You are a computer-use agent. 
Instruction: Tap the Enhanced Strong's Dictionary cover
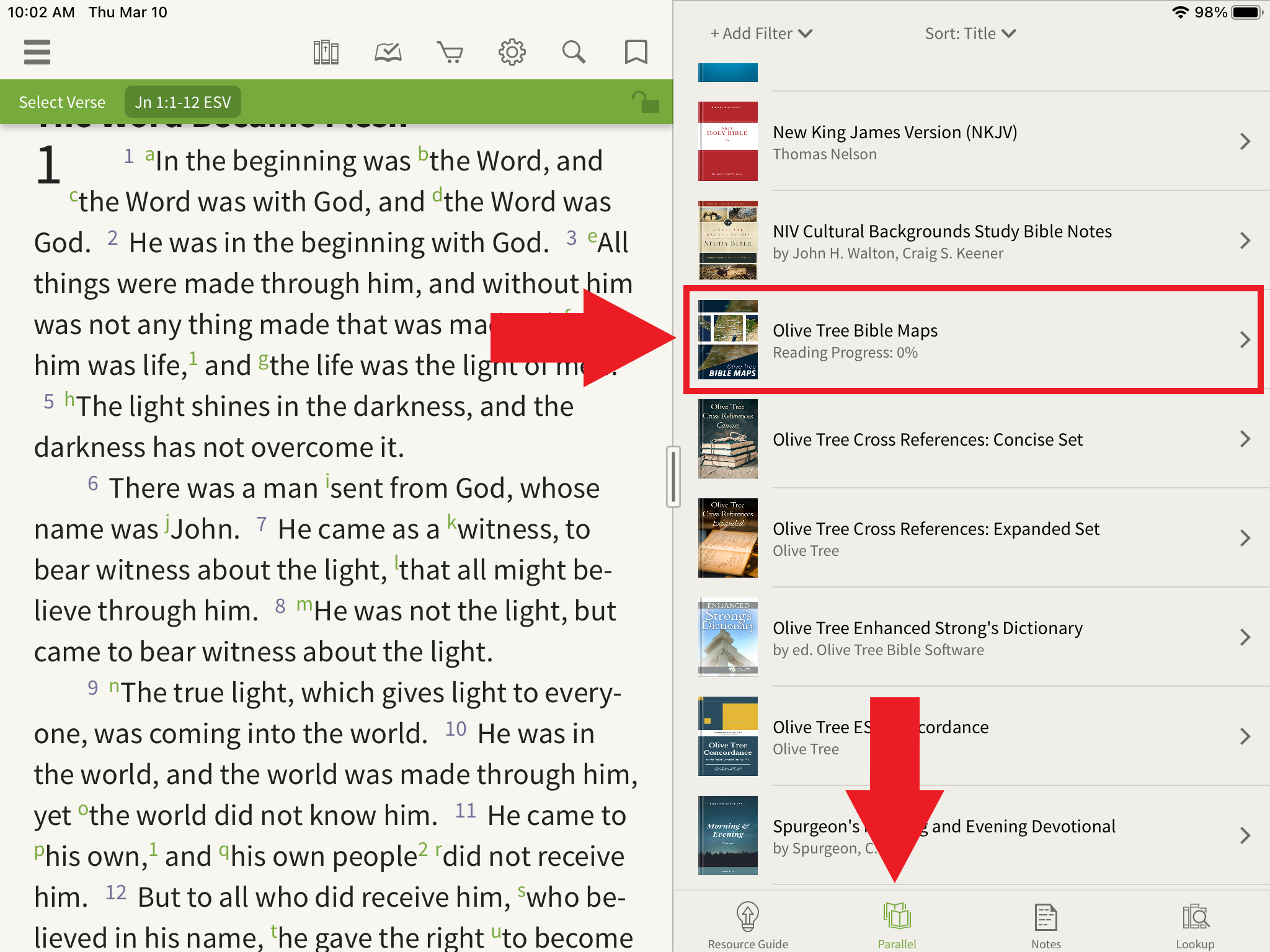click(x=728, y=637)
